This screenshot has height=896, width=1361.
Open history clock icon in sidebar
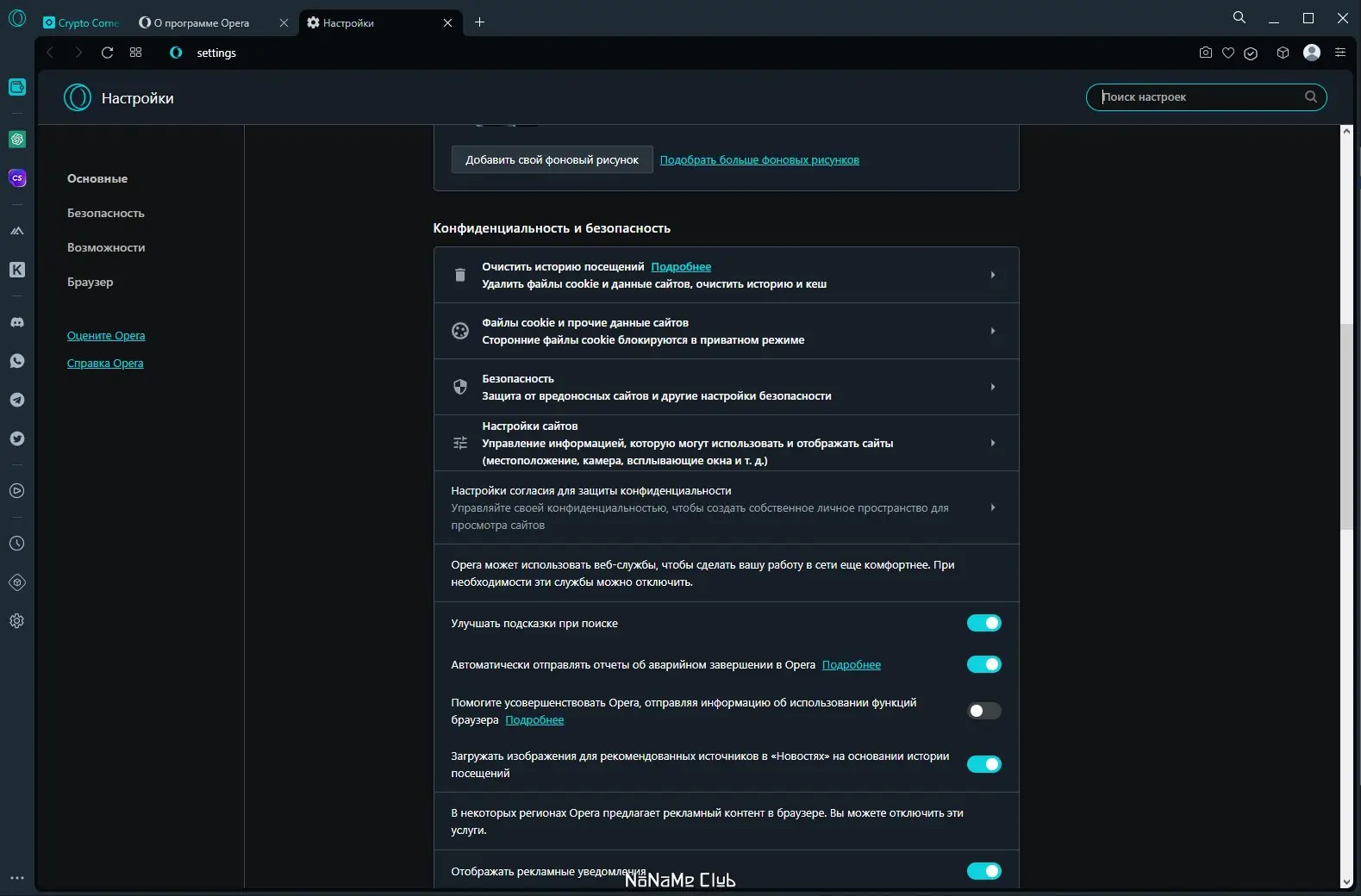tap(17, 544)
